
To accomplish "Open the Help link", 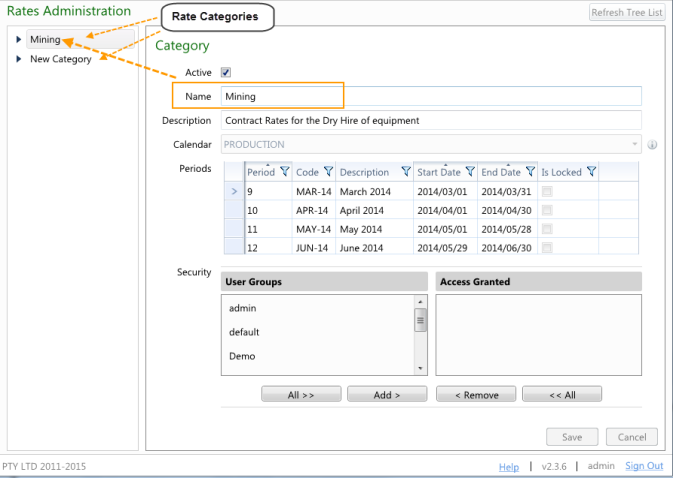I will click(509, 467).
